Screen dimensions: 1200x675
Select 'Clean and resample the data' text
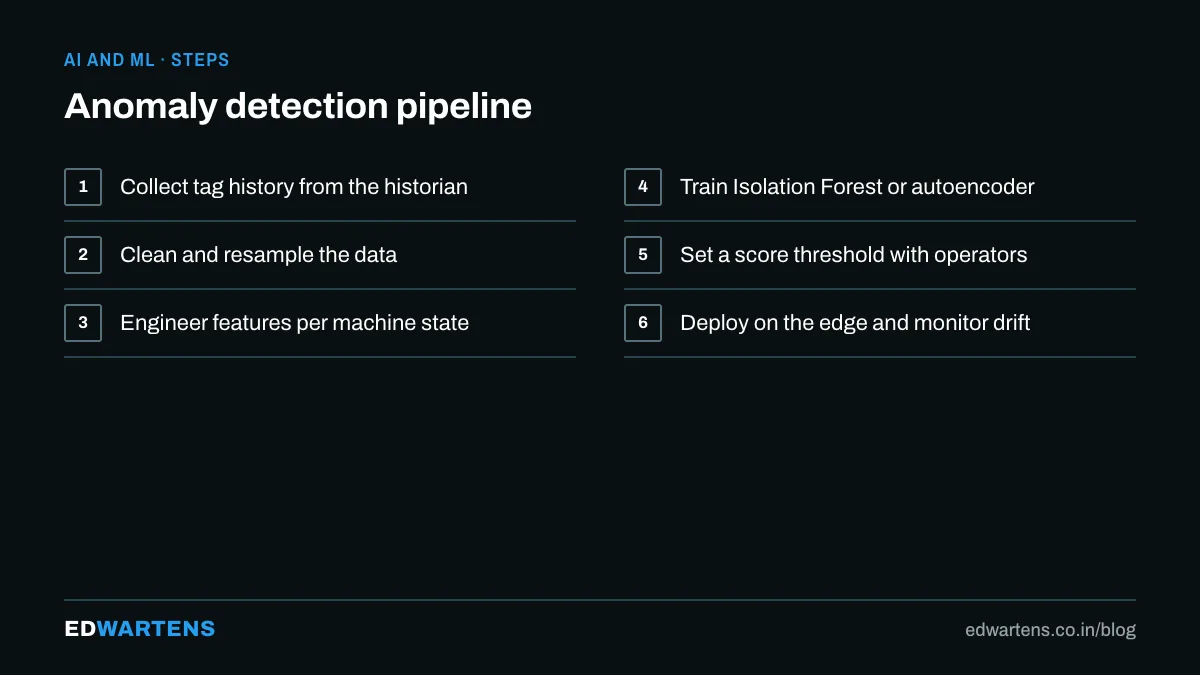(x=258, y=255)
